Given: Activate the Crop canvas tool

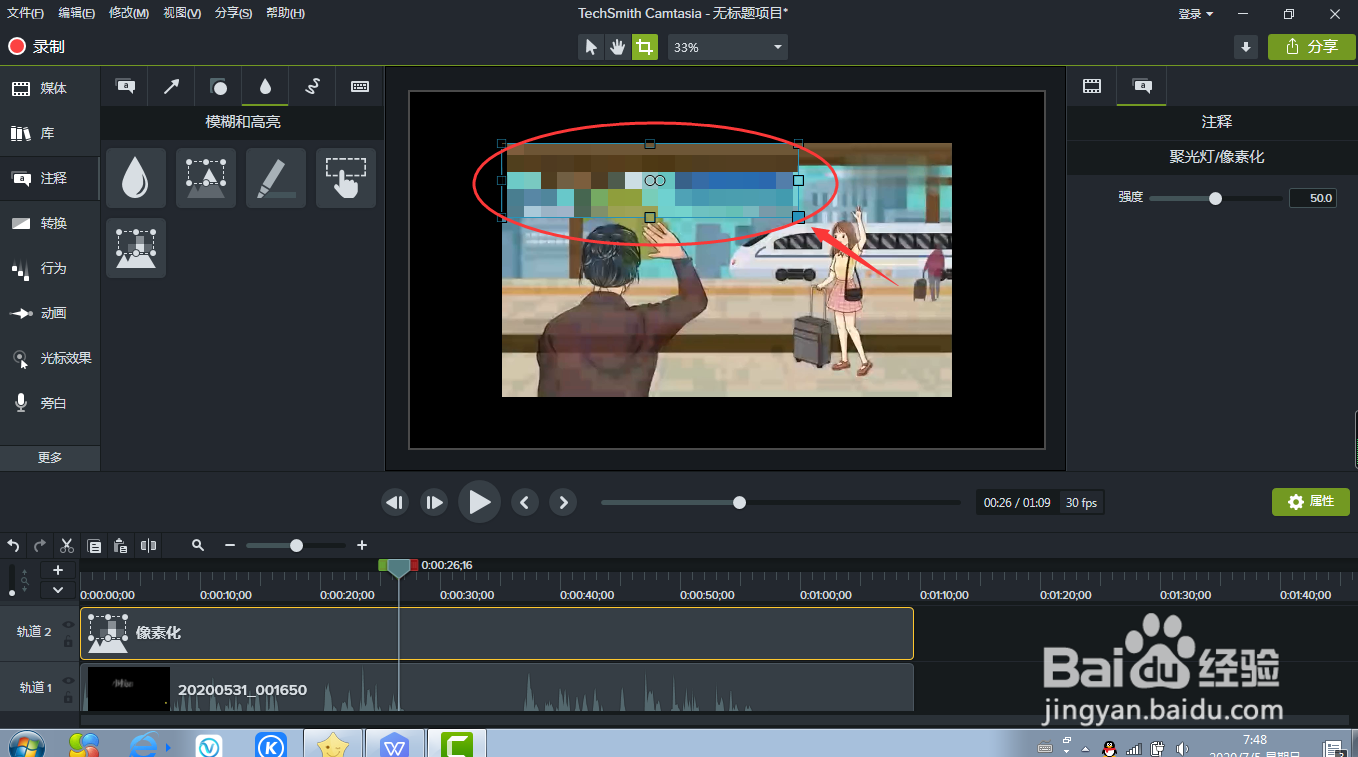Looking at the screenshot, I should (645, 47).
